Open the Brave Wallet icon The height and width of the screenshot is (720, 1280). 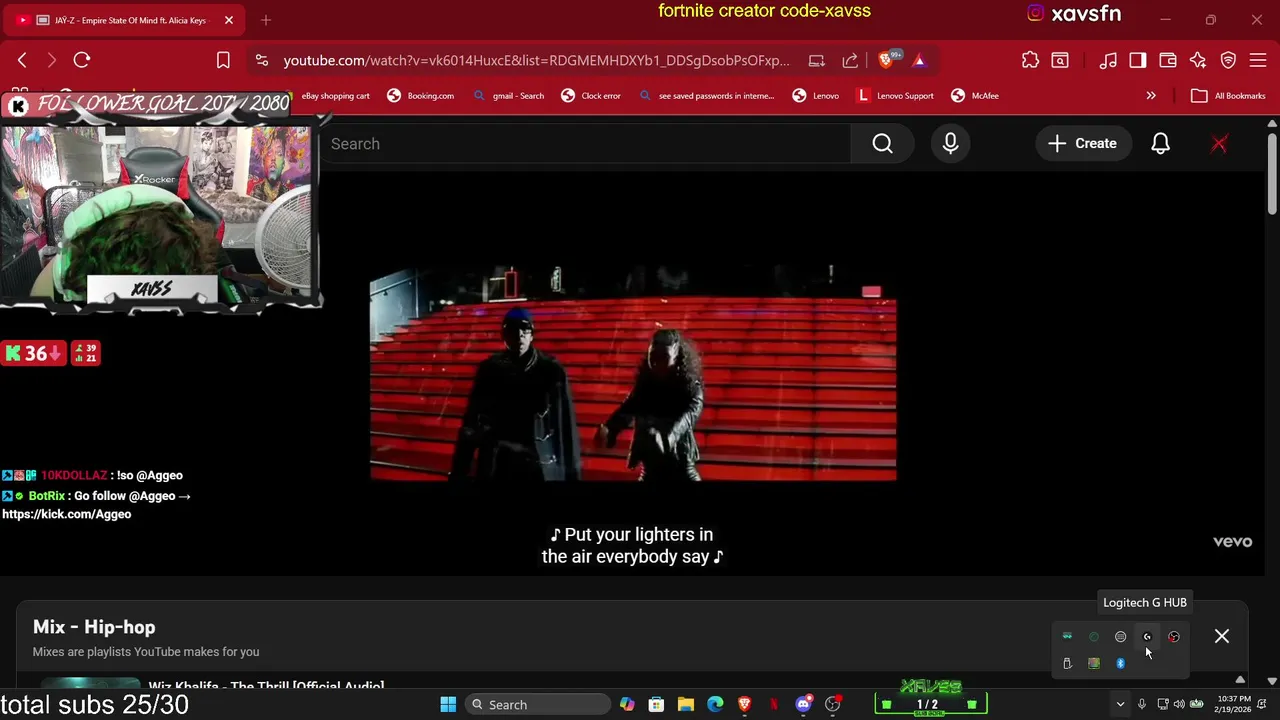1167,60
